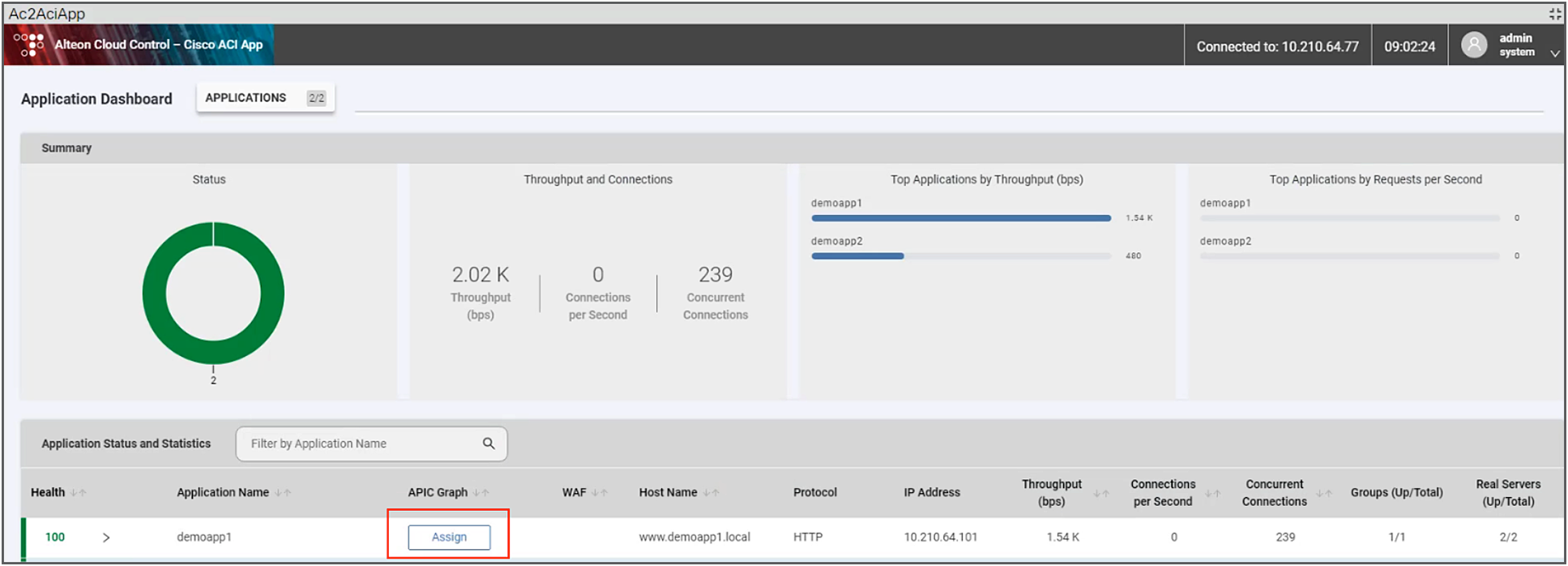Click the collapse window icon in title bar
1568x566 pixels.
tap(1555, 14)
